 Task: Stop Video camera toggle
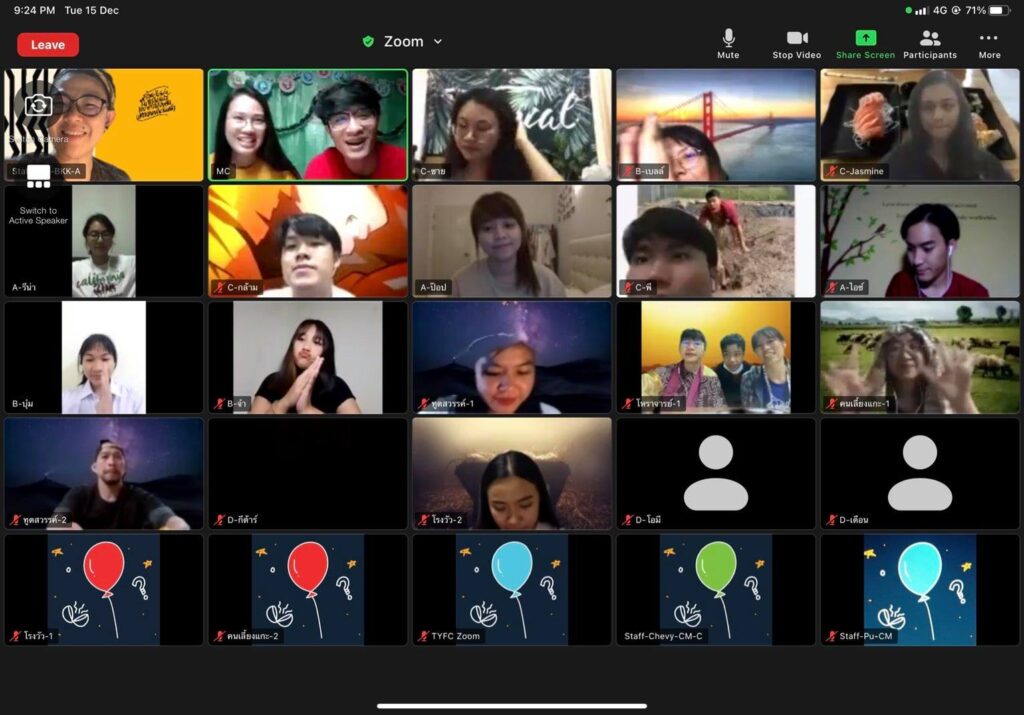coord(796,44)
